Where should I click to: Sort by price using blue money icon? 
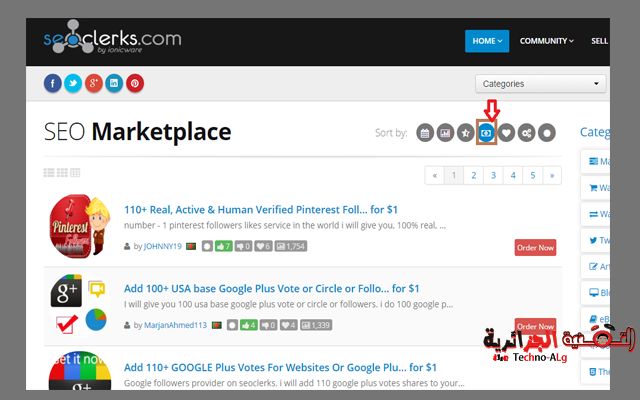(x=486, y=133)
